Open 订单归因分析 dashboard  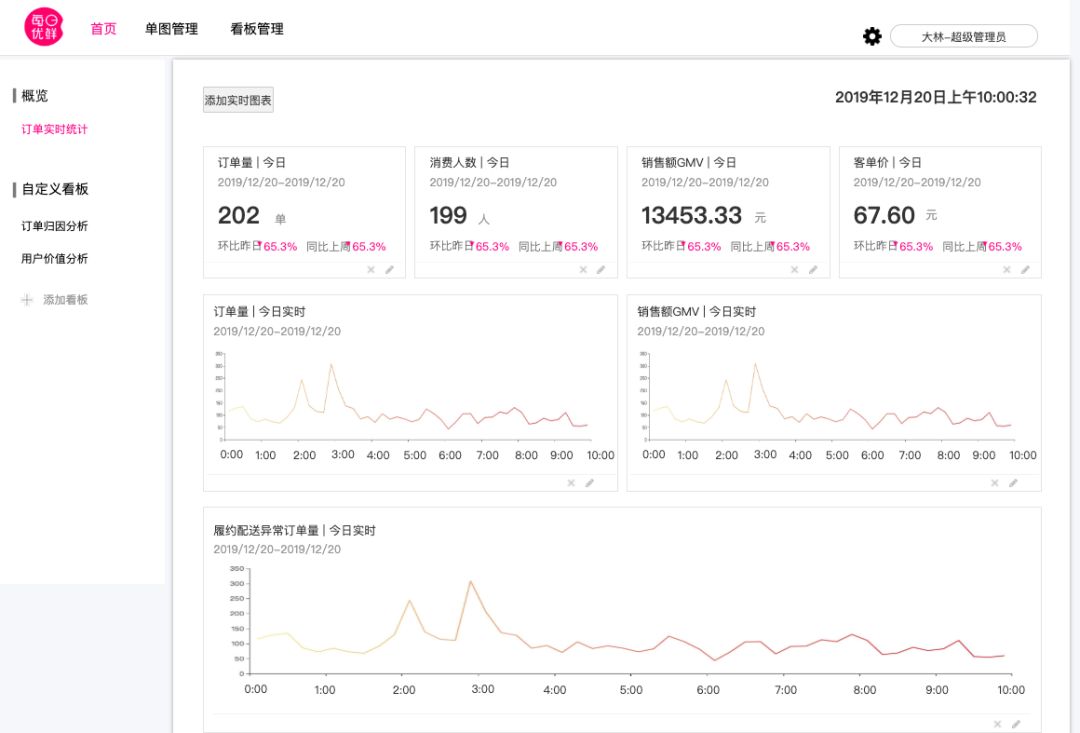pos(55,226)
